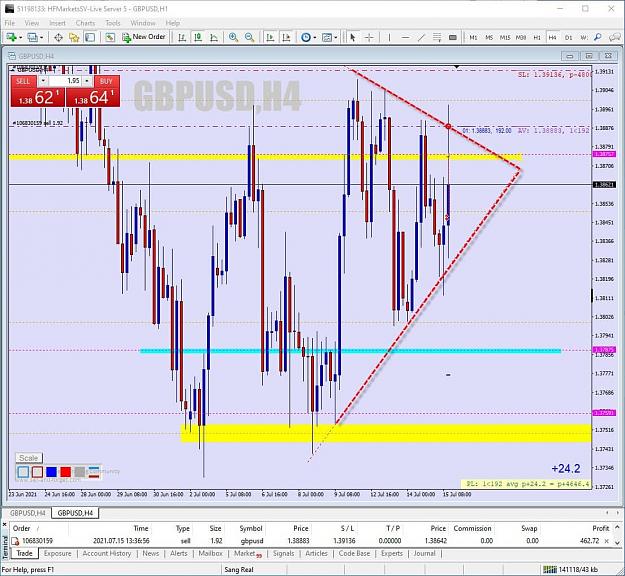Increase one-click lot volume arrow

click(87, 81)
